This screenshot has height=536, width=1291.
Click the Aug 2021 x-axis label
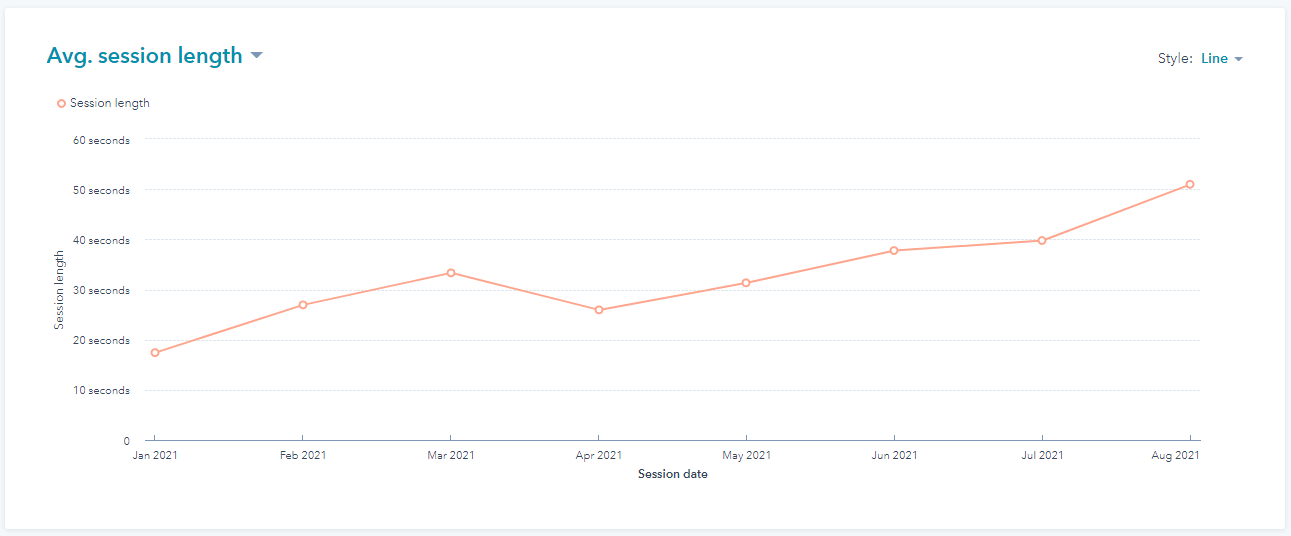tap(1175, 456)
